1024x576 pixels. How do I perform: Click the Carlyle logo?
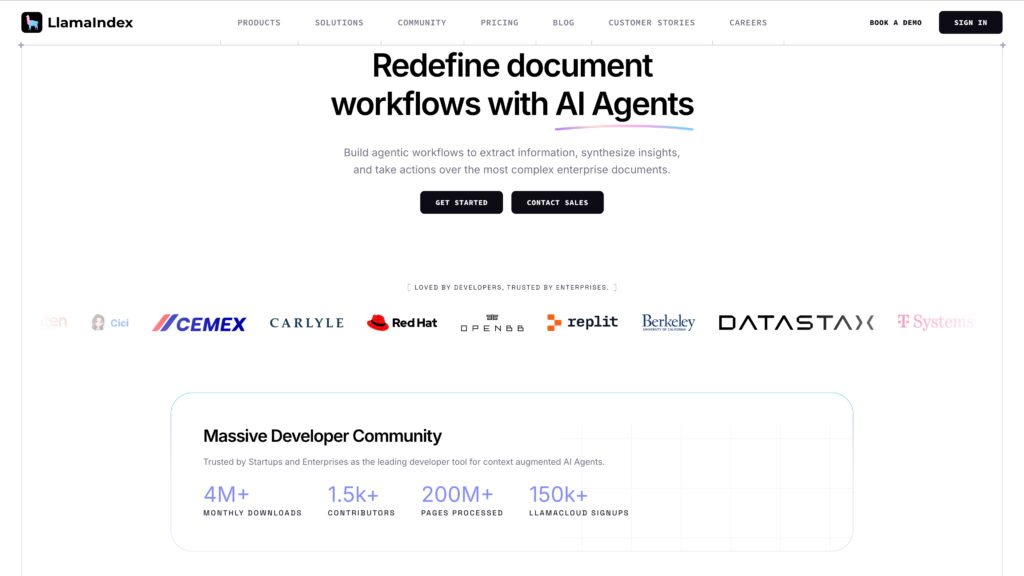[x=306, y=323]
